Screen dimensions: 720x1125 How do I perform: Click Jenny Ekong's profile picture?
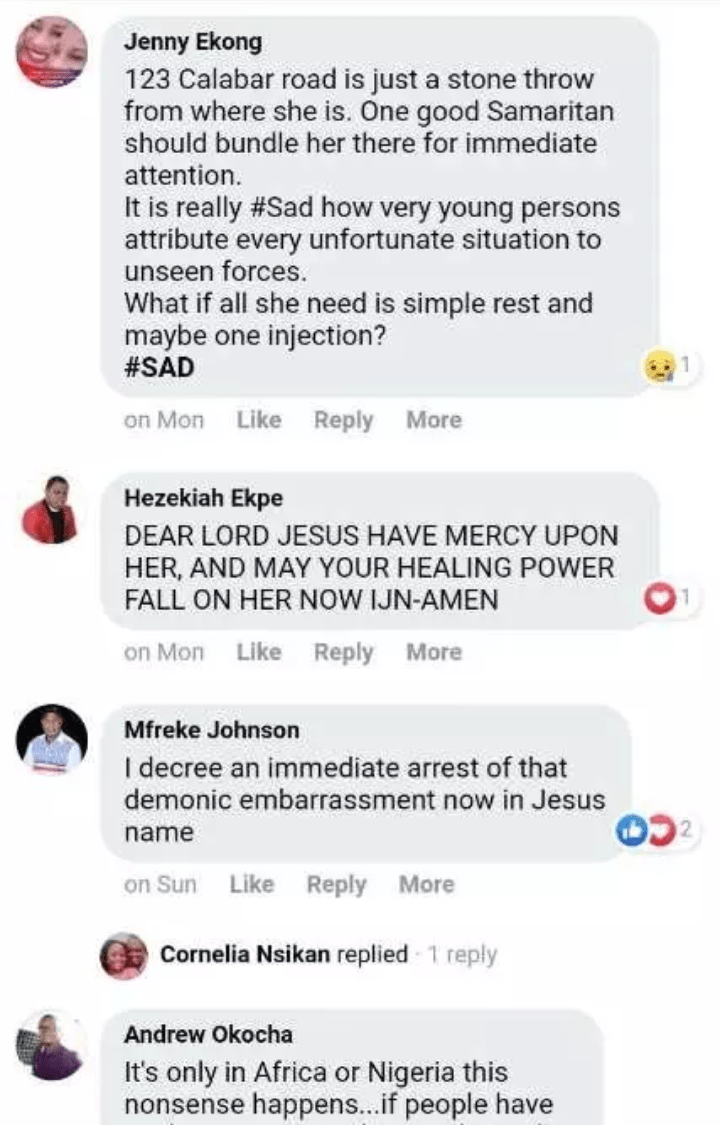[x=50, y=52]
